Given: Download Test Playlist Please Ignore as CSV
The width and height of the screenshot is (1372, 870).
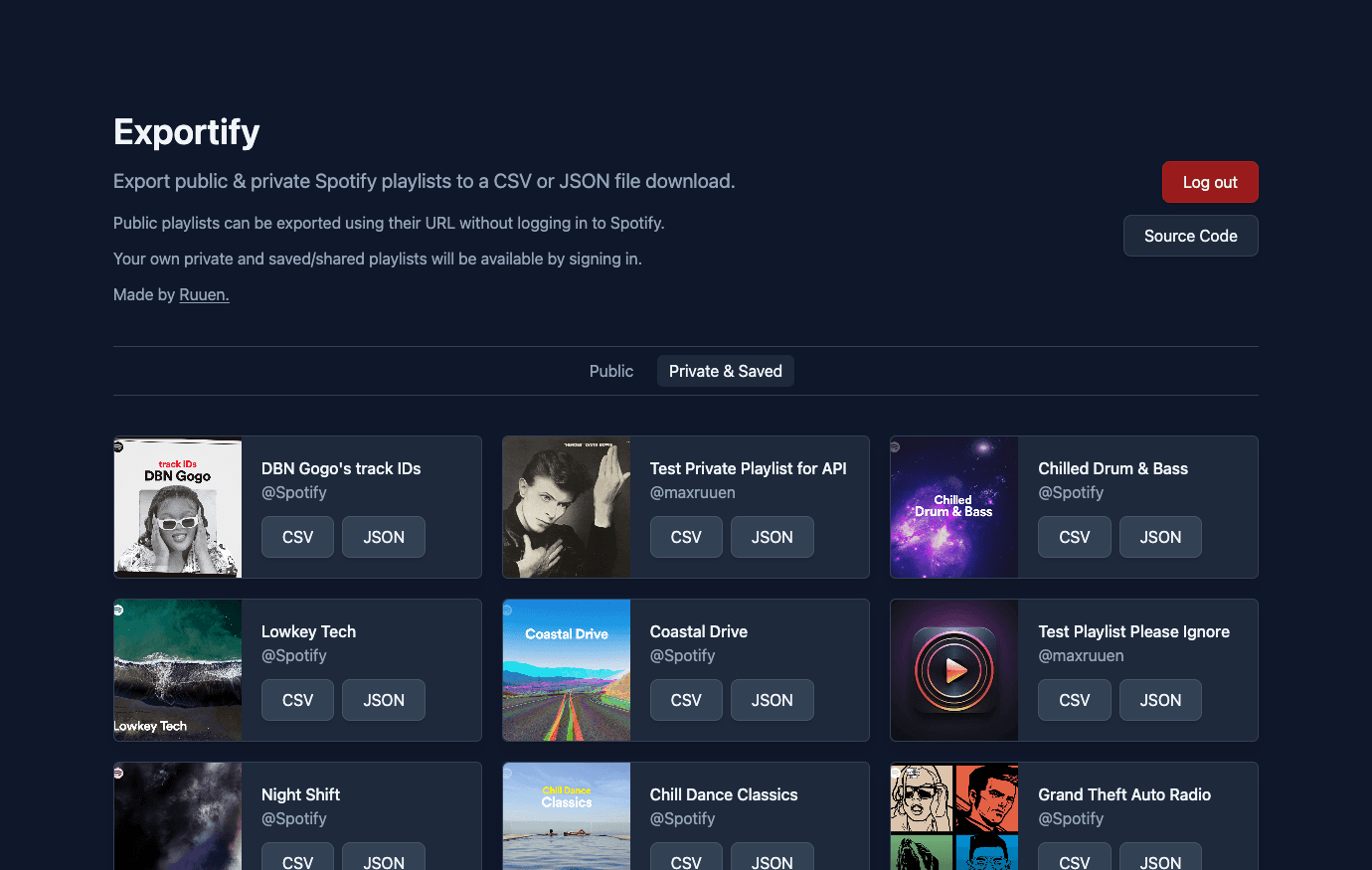Looking at the screenshot, I should (x=1075, y=700).
